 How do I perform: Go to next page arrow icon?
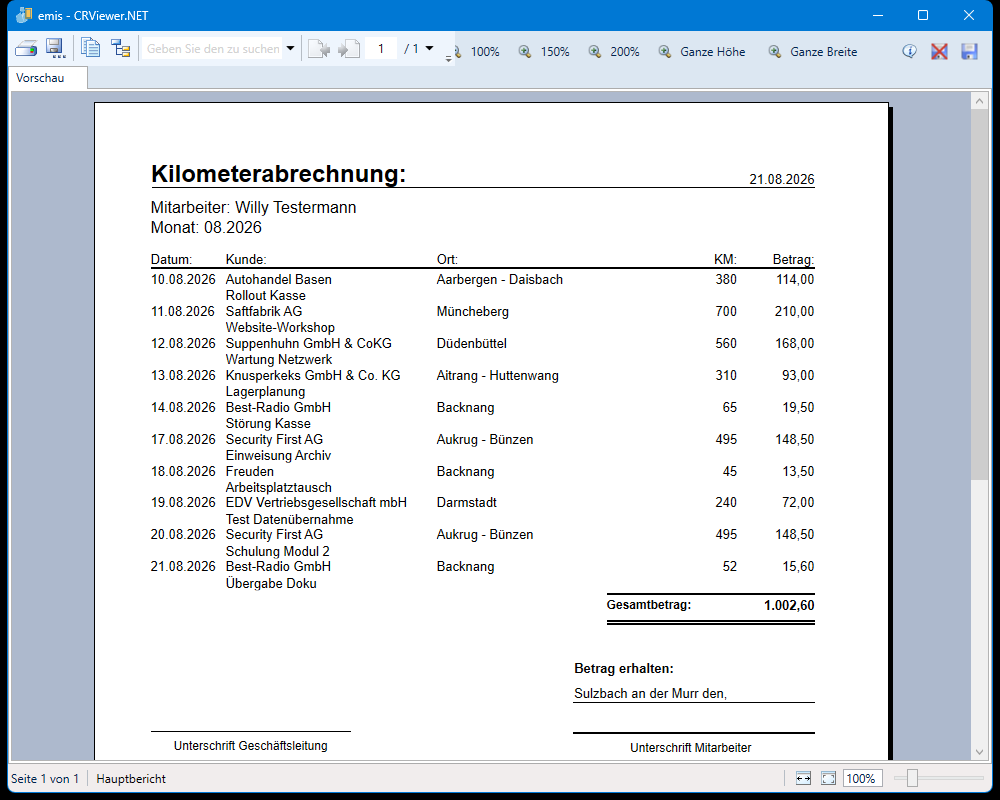(349, 48)
